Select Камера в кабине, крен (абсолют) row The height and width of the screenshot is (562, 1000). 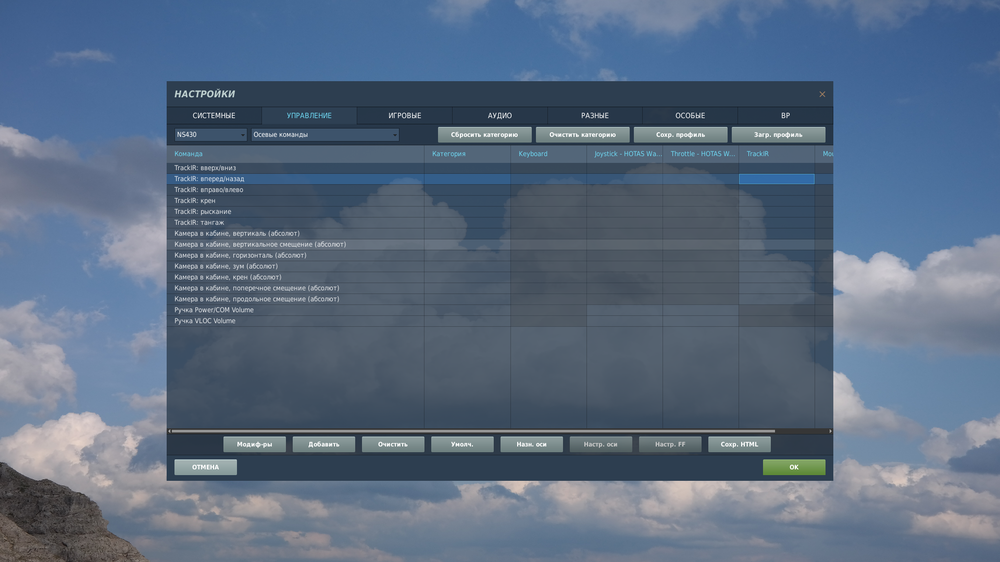[500, 277]
